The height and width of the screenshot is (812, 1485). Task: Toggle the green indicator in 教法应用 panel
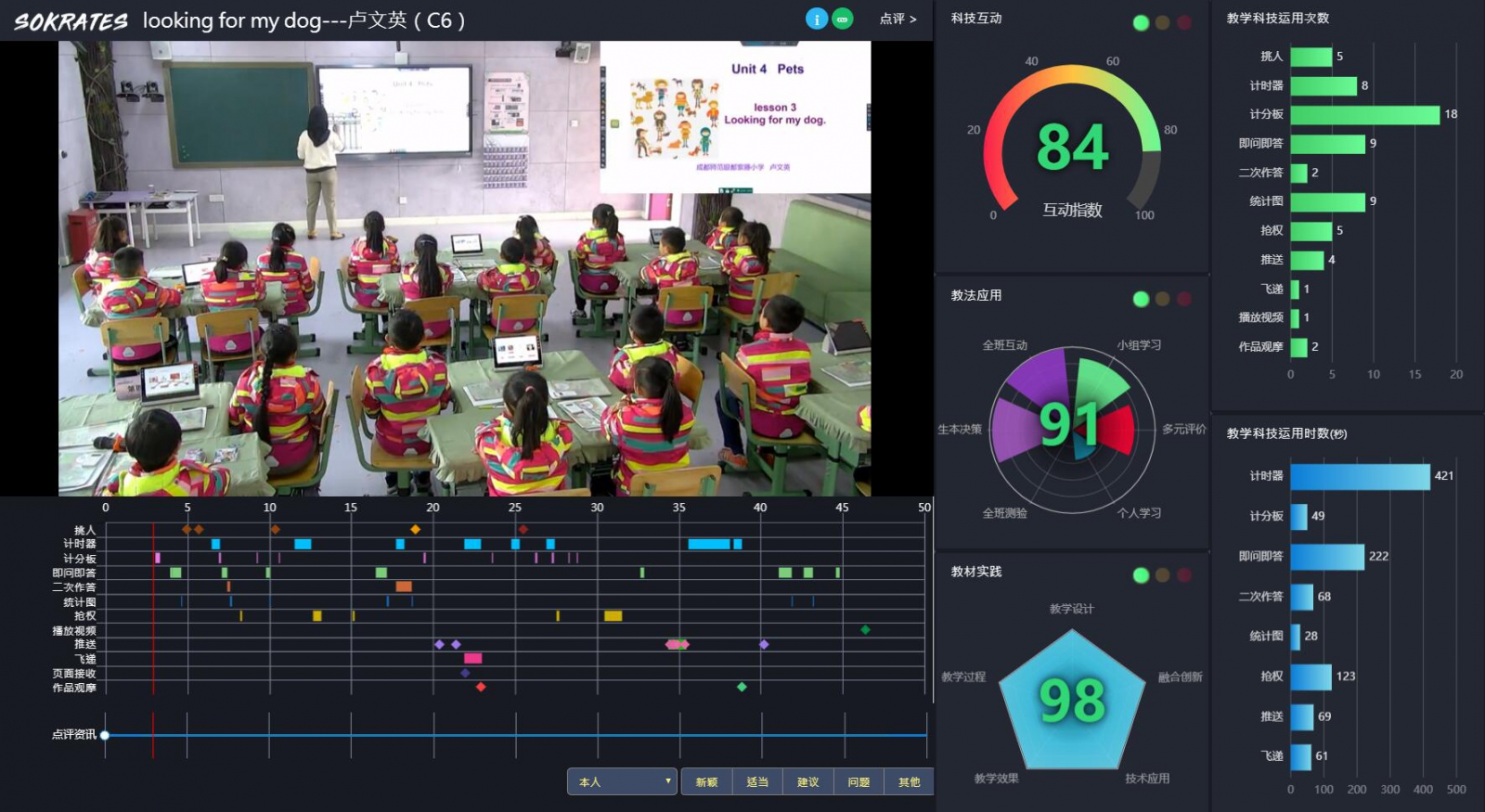[1141, 299]
